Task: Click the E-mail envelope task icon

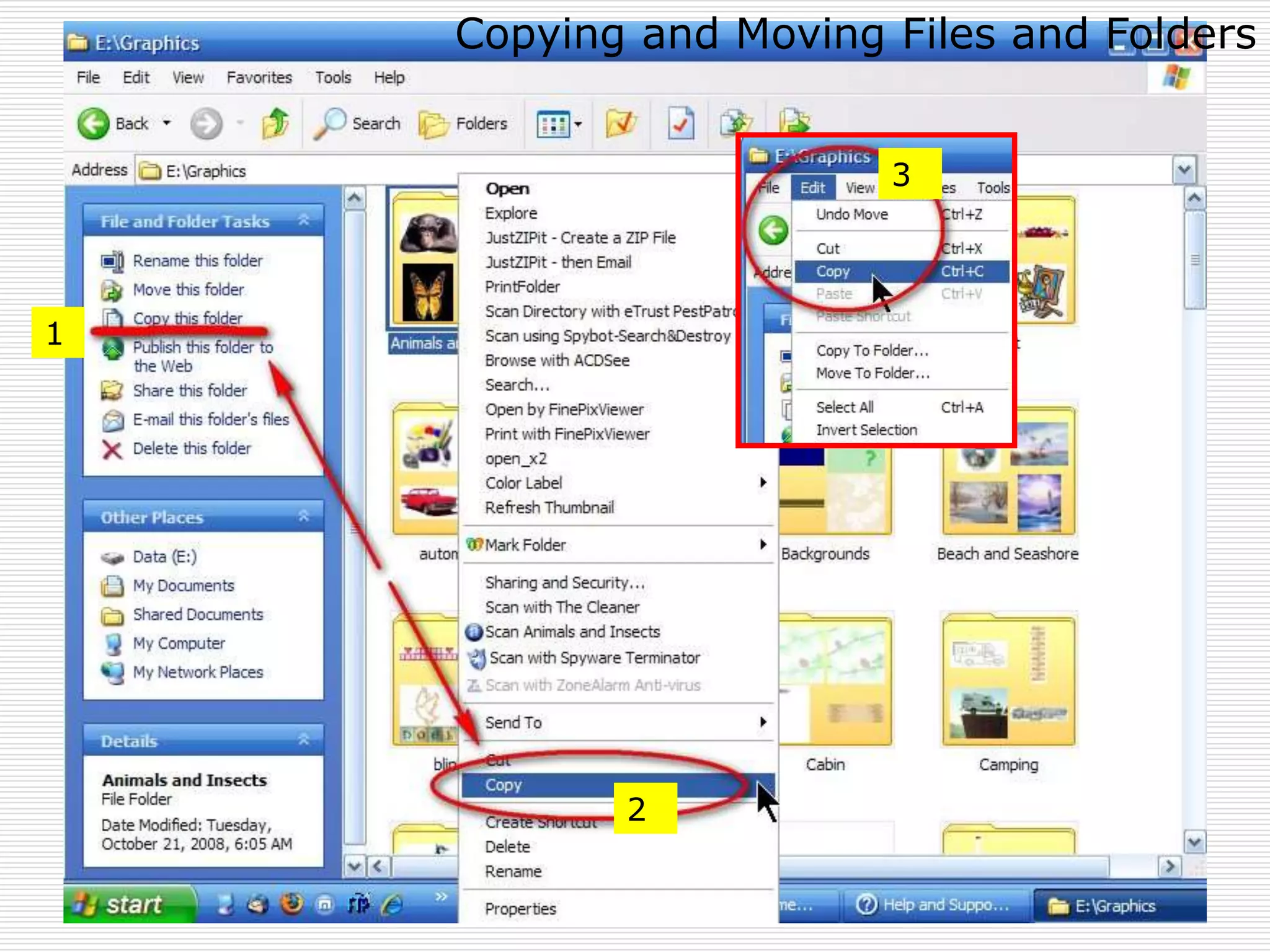Action: tap(112, 421)
